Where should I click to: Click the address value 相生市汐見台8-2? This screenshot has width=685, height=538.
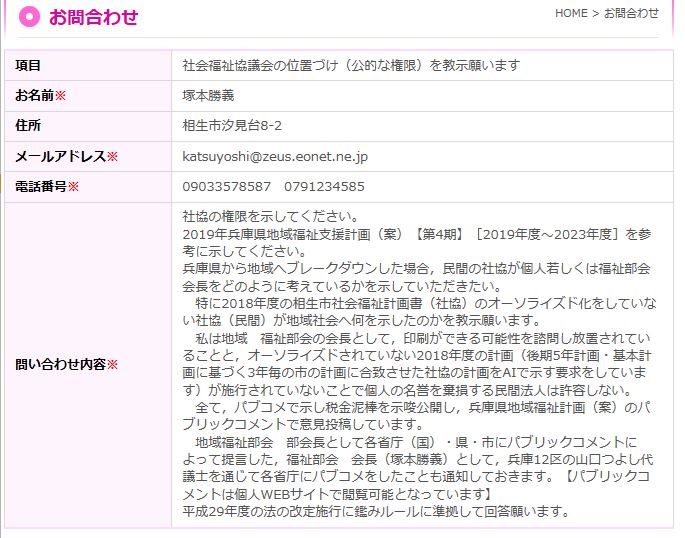(232, 126)
